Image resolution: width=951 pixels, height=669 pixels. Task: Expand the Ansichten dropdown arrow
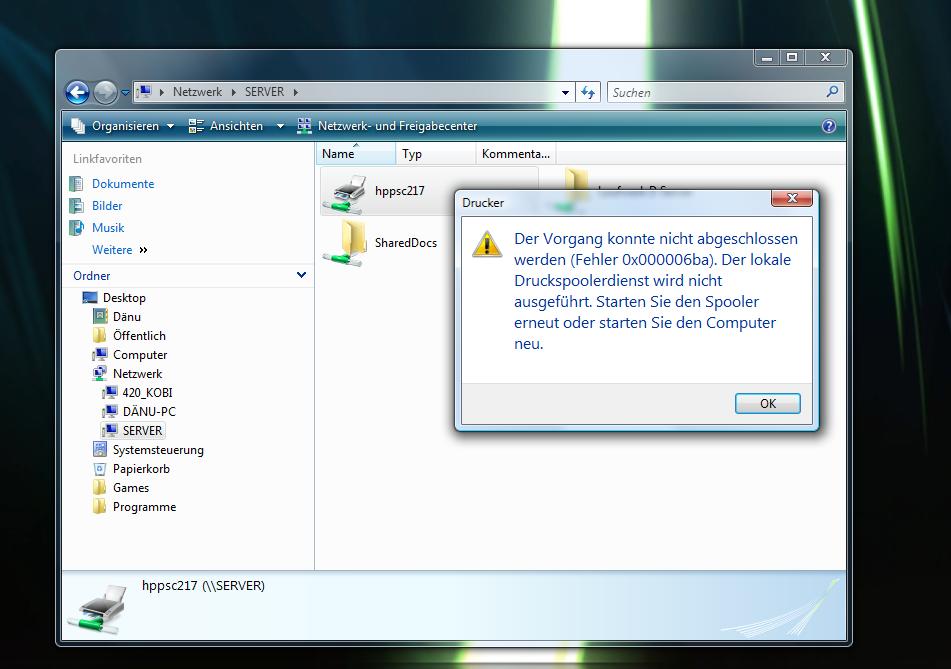[x=280, y=126]
